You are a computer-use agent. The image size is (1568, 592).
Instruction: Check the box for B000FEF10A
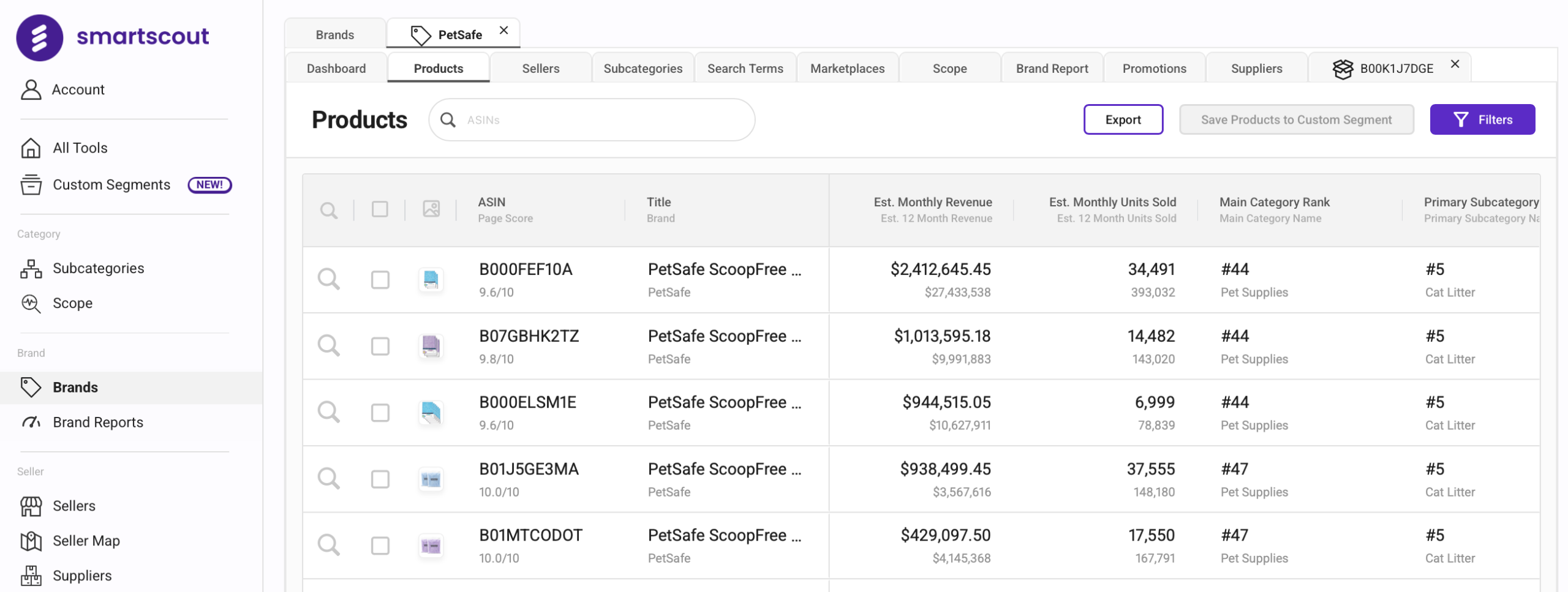pos(380,280)
